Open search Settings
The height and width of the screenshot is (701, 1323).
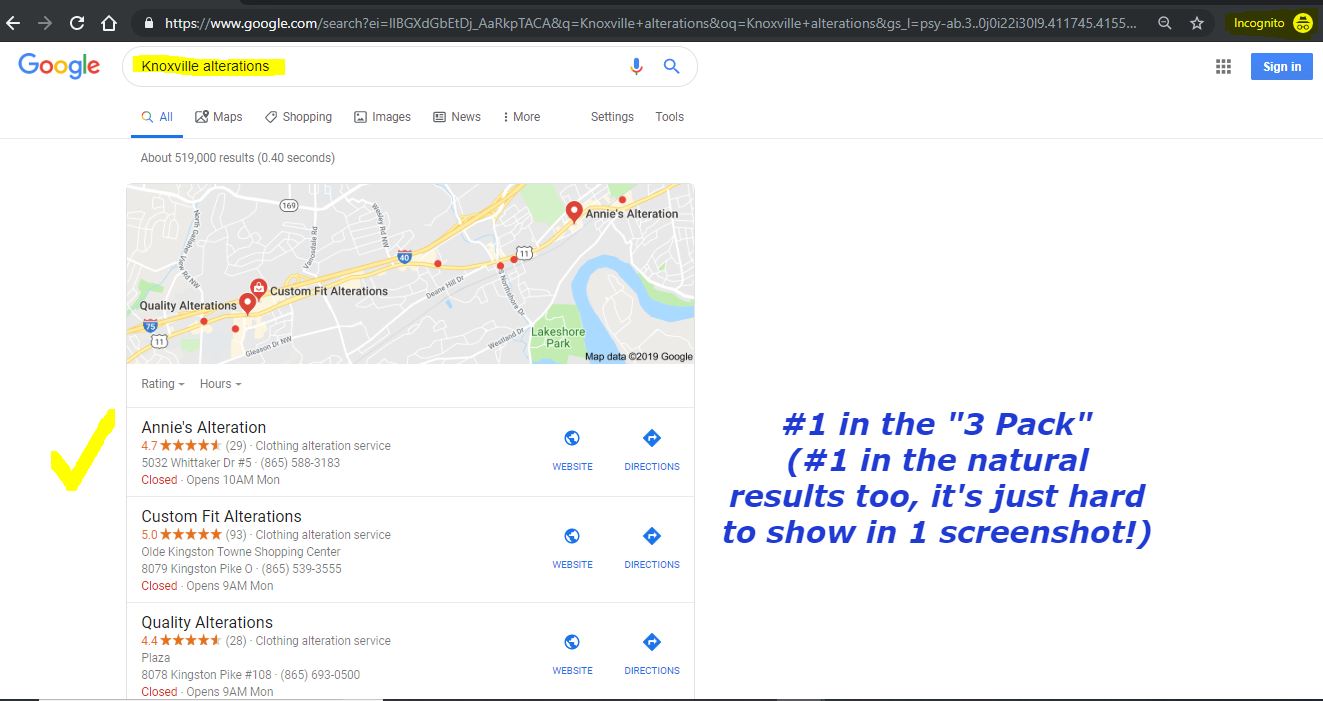click(x=612, y=117)
